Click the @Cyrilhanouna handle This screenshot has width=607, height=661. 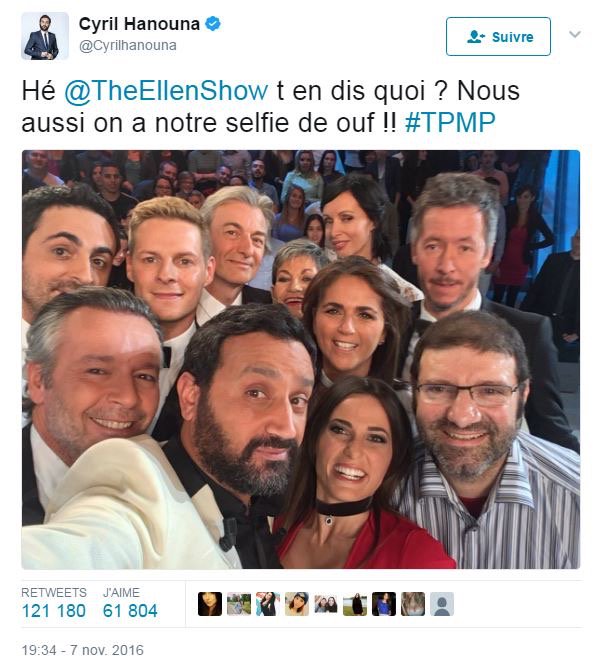tap(128, 46)
